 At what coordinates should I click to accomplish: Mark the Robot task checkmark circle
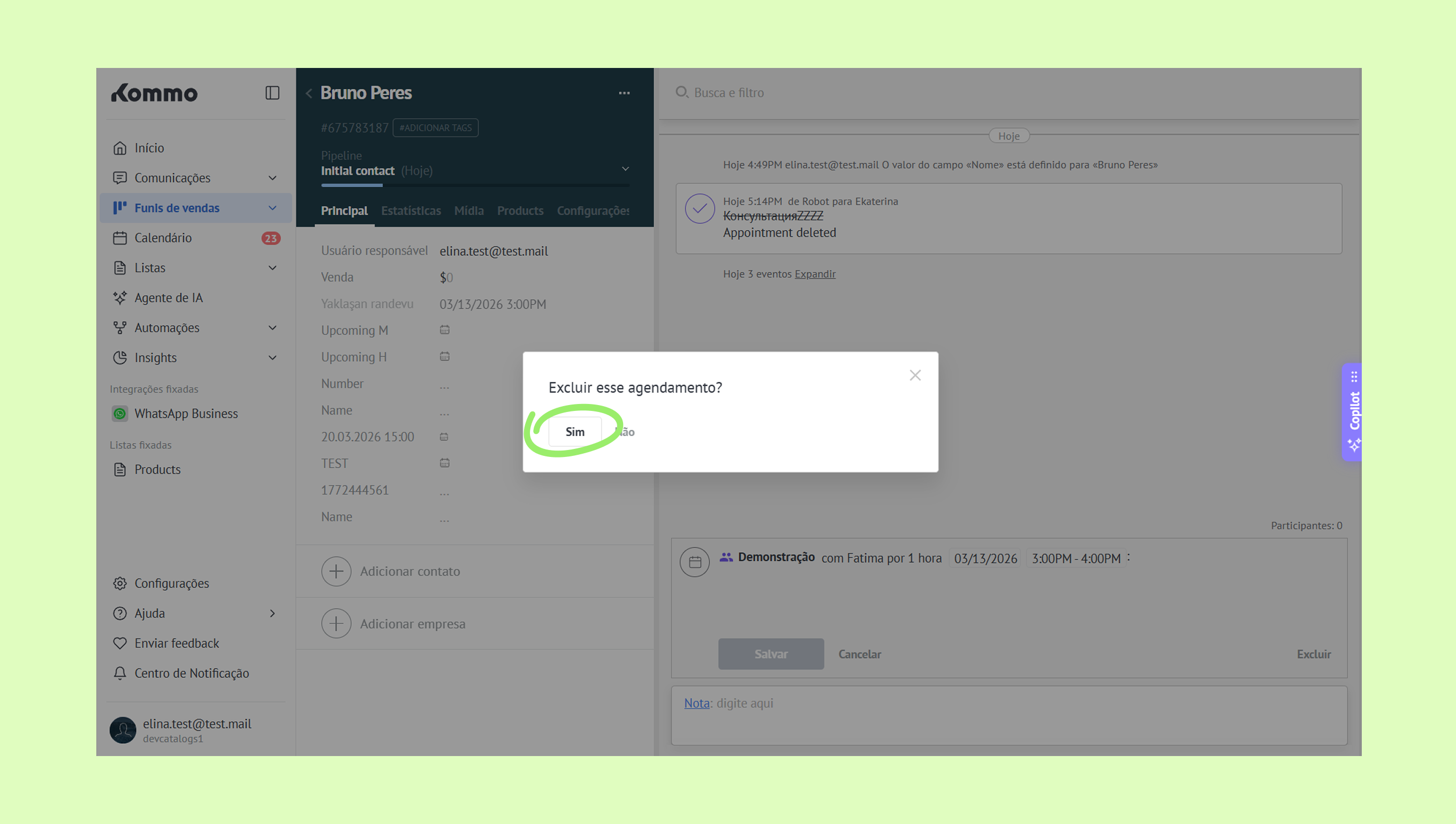point(700,209)
